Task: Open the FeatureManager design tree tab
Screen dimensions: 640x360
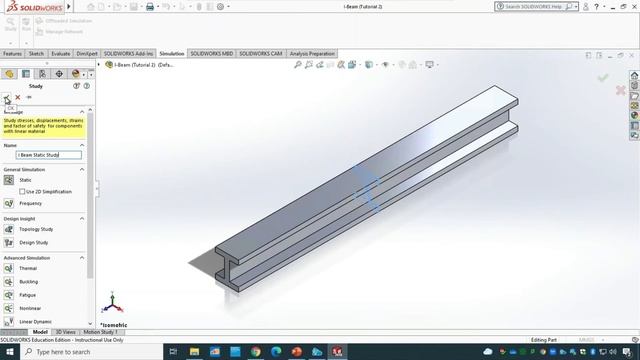Action: [9, 74]
